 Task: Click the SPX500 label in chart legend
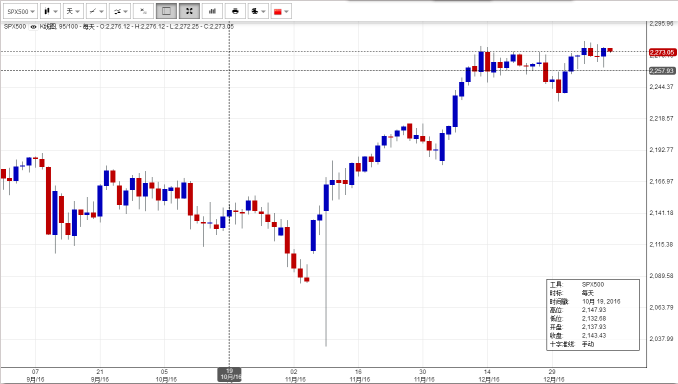15,26
